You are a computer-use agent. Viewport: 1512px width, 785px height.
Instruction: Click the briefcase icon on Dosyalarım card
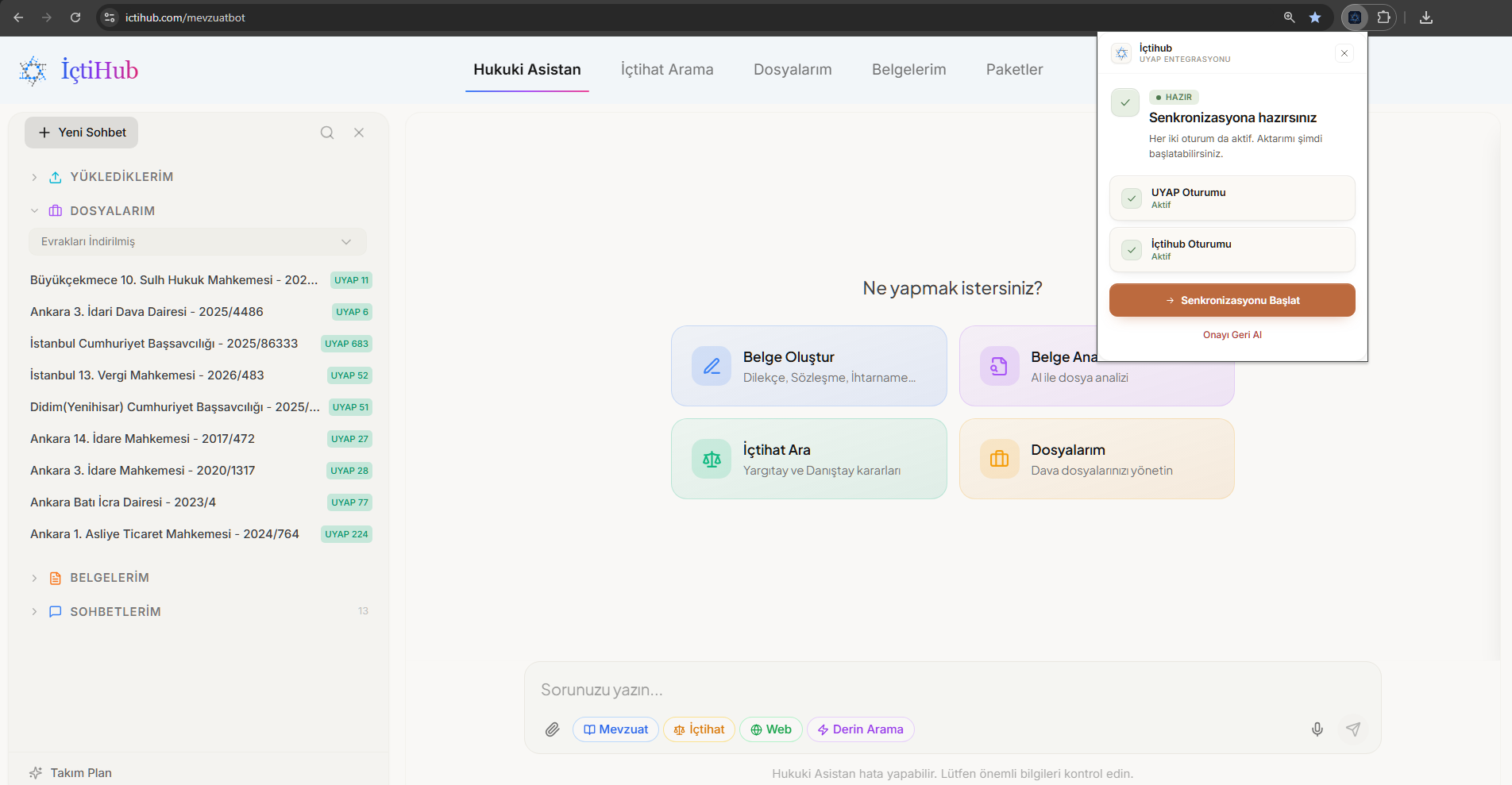[x=999, y=459]
